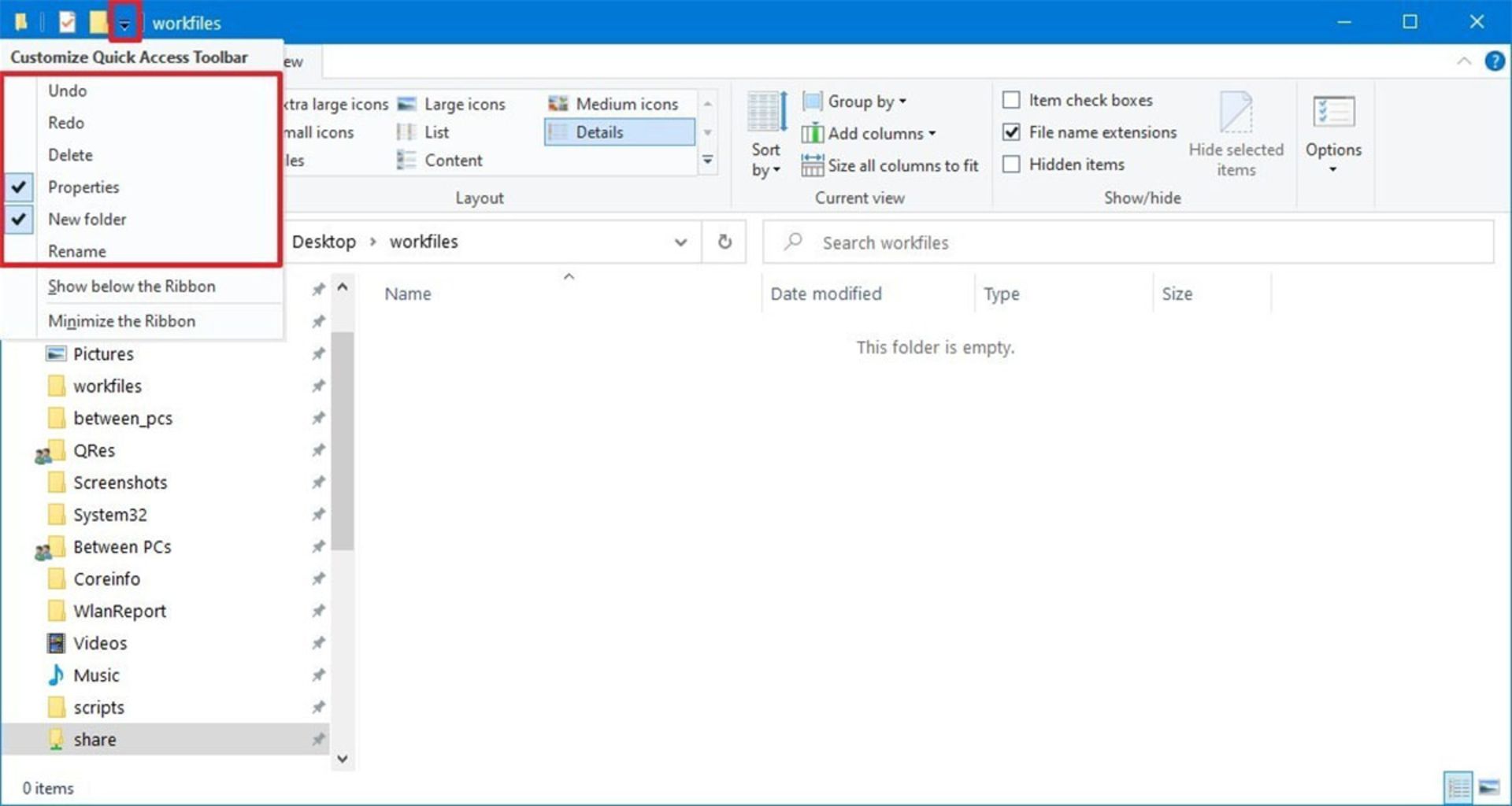
Task: Click the New folder icon in title bar
Action: [x=98, y=22]
